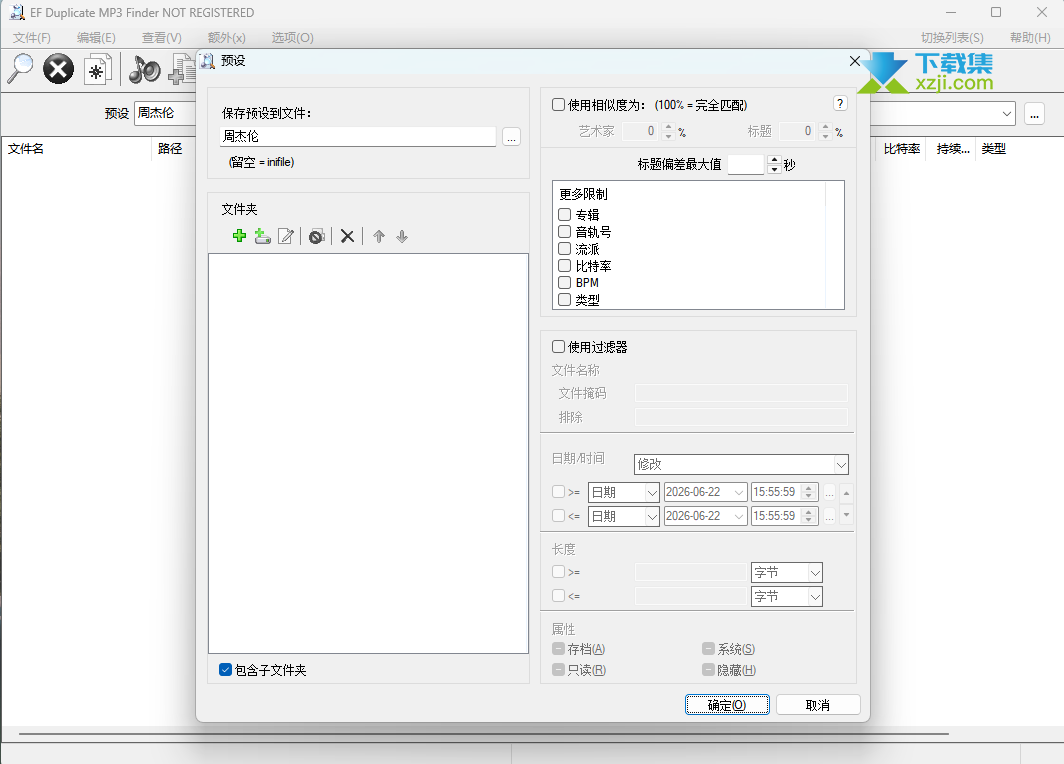The width and height of the screenshot is (1064, 764).
Task: Toggle the 只读(R) attribute checkbox
Action: (x=558, y=670)
